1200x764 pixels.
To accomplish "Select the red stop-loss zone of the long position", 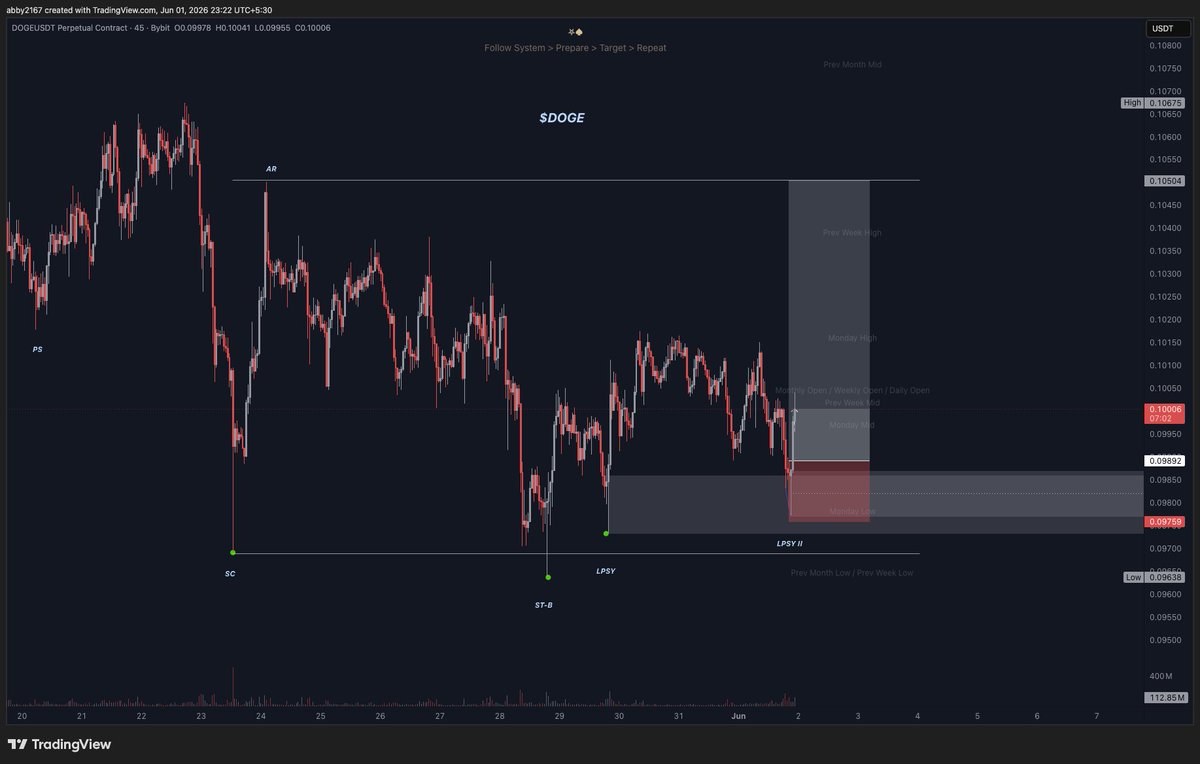I will pos(829,491).
